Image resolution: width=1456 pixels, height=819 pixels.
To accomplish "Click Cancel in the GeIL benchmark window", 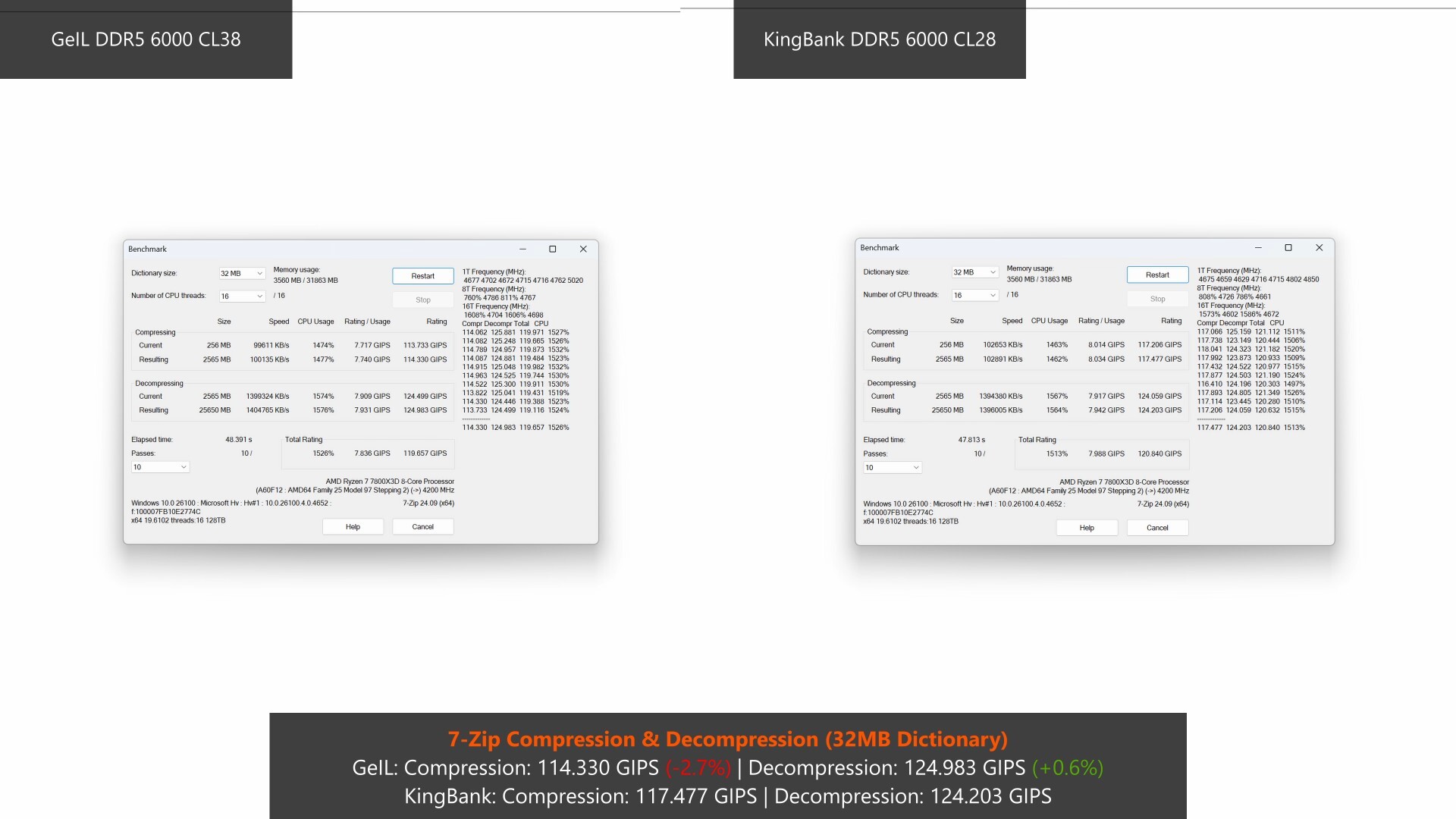I will coord(422,527).
